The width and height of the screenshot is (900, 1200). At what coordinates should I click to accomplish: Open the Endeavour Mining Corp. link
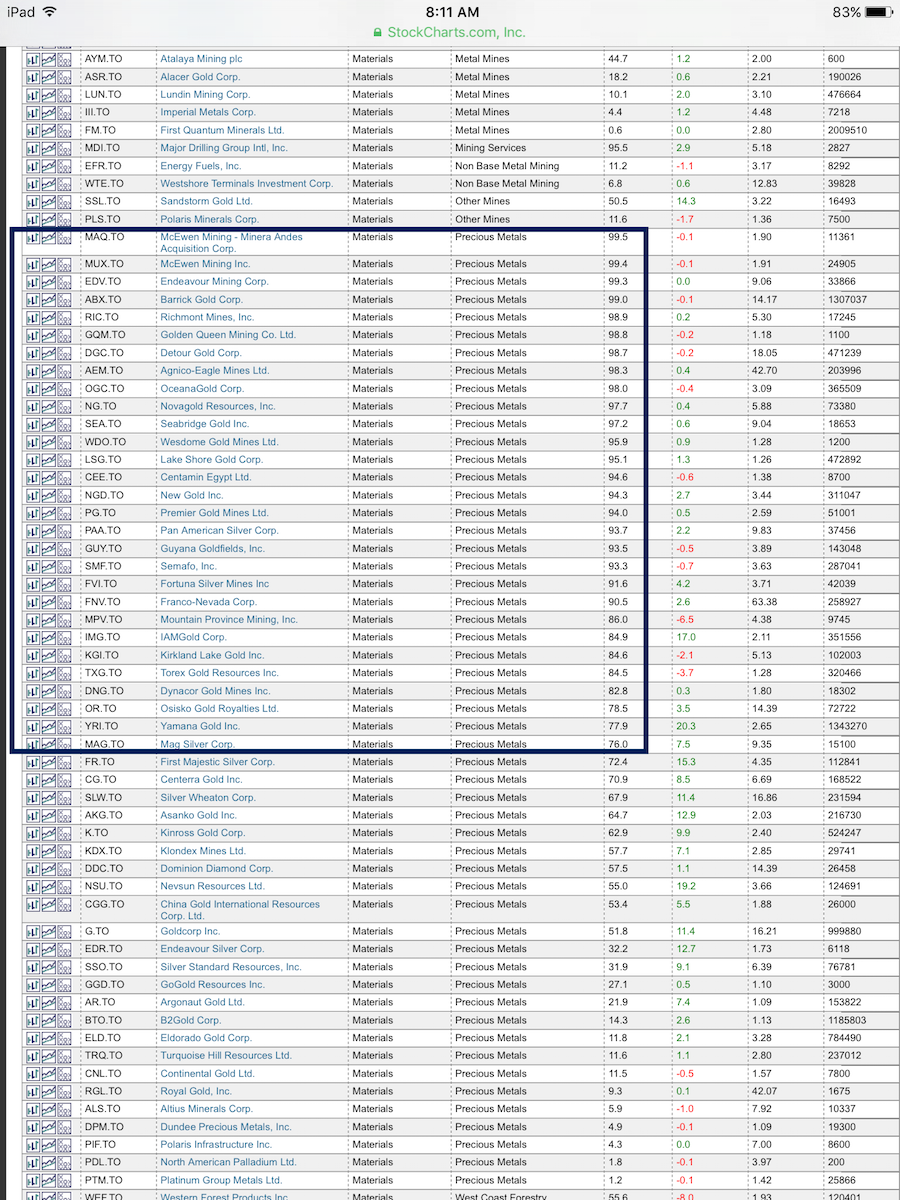pos(214,282)
